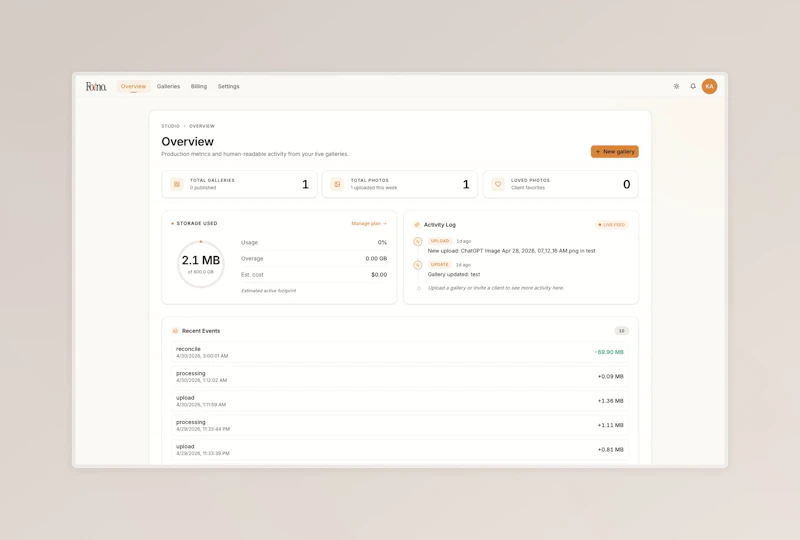
Task: Open the Total Photos card
Action: coord(400,184)
